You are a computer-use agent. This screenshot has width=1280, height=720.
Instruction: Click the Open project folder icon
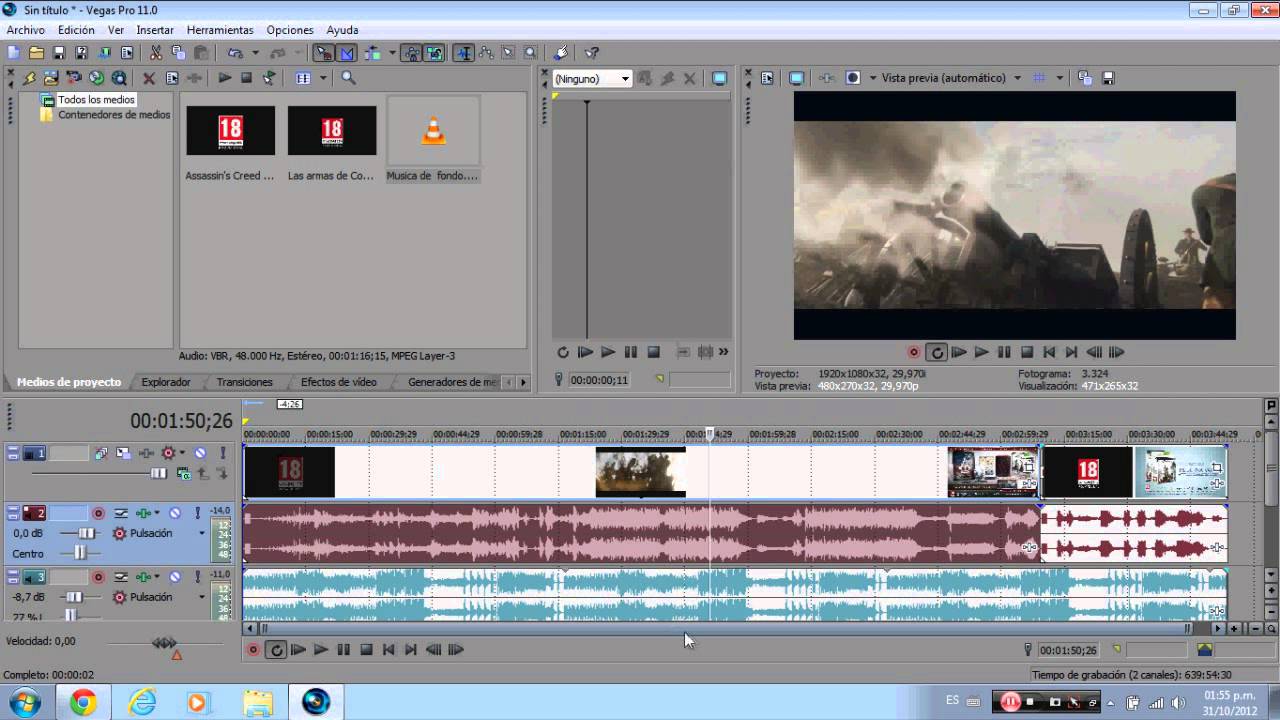pos(36,53)
